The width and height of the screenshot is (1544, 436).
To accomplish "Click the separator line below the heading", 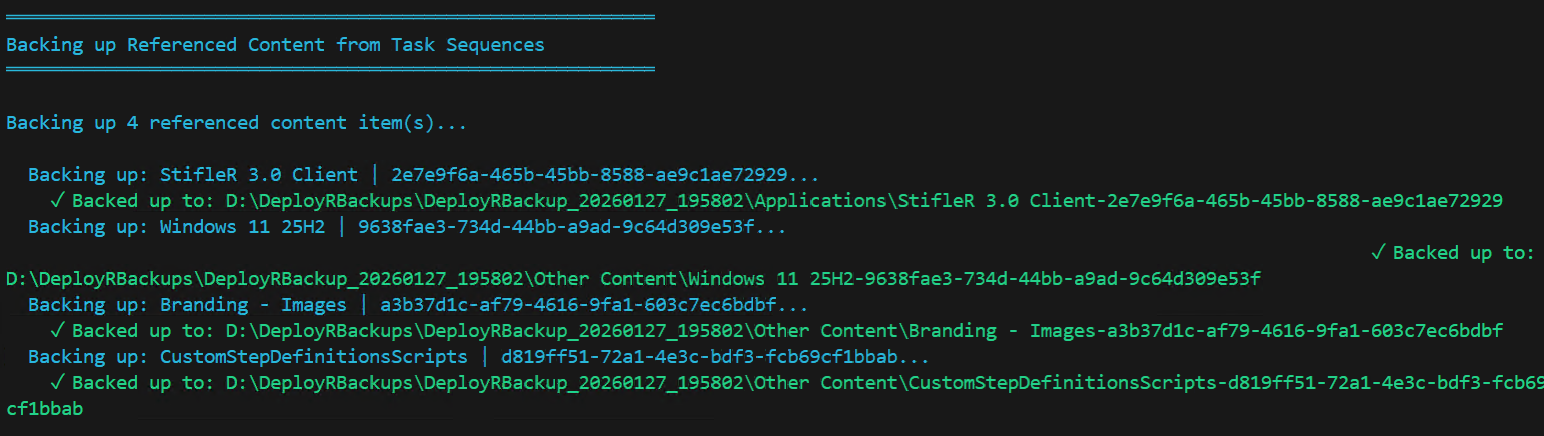I will tap(330, 70).
